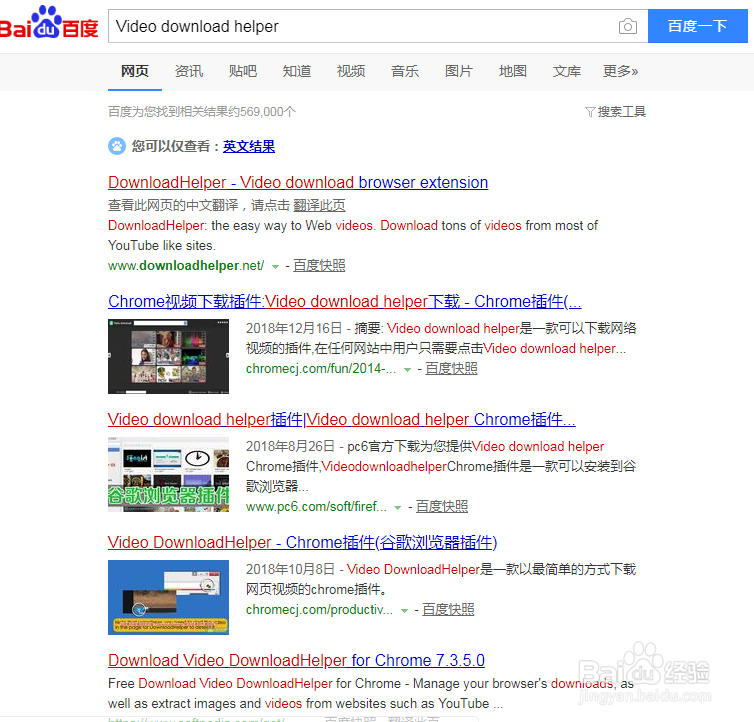The height and width of the screenshot is (722, 754).
Task: Open Video download helper插件 Chrome插件 result title
Action: tap(341, 419)
